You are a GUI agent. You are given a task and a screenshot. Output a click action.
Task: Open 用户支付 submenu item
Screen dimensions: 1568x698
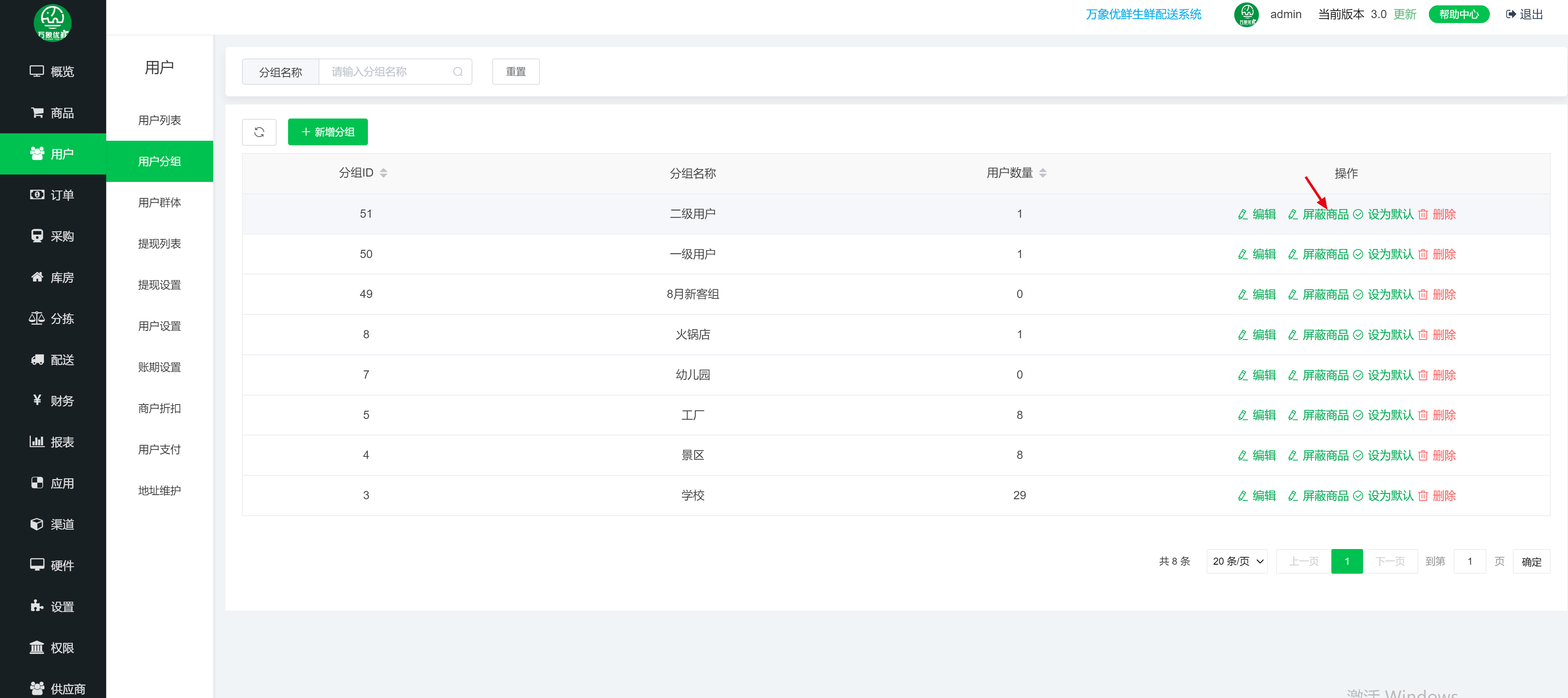(x=160, y=449)
